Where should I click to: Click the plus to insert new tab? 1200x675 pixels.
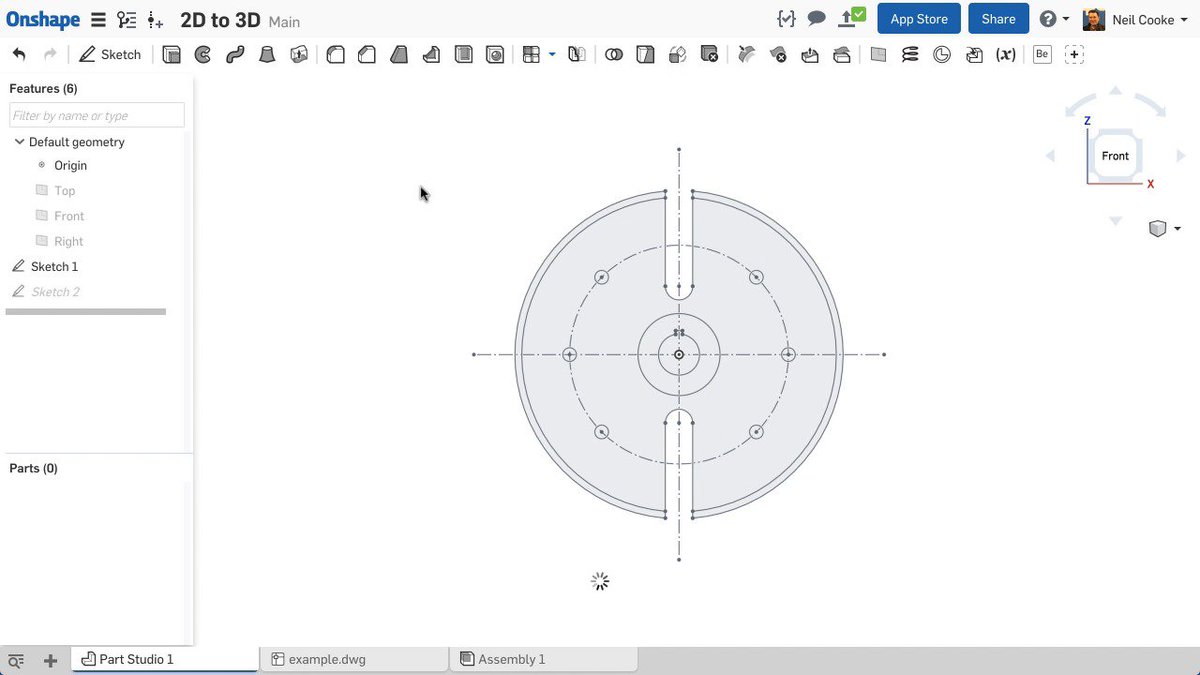(50, 660)
